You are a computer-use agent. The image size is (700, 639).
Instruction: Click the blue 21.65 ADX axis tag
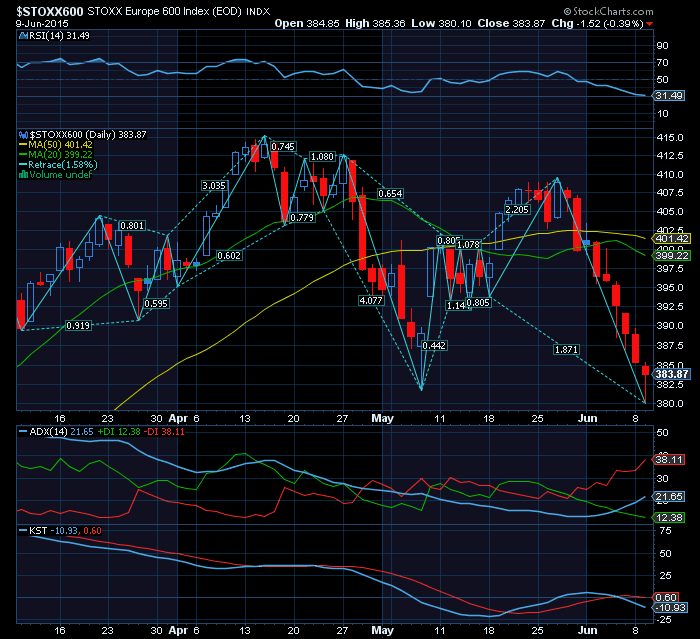[669, 497]
